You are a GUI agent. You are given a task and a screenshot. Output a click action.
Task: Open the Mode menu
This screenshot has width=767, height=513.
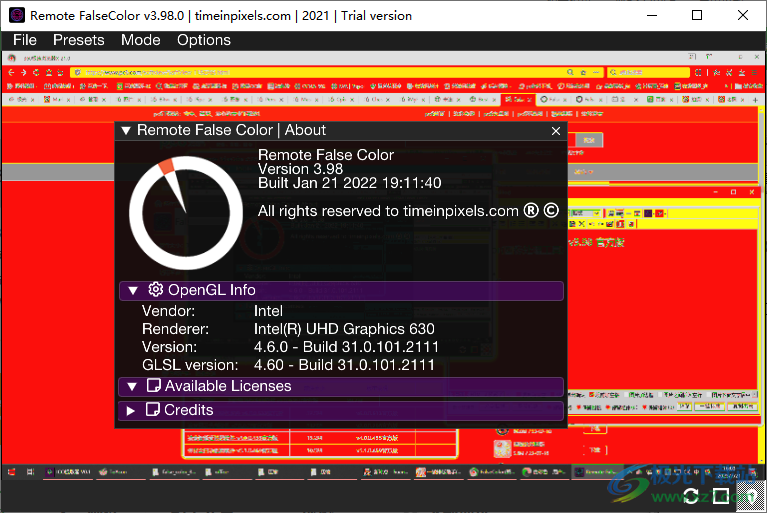(140, 40)
